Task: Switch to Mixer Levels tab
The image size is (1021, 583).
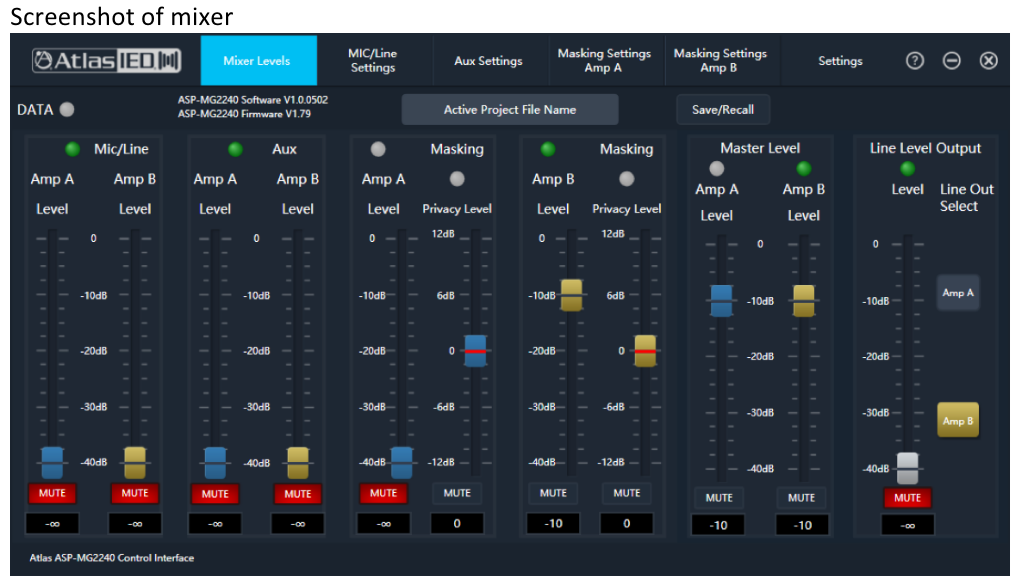Action: tap(259, 61)
